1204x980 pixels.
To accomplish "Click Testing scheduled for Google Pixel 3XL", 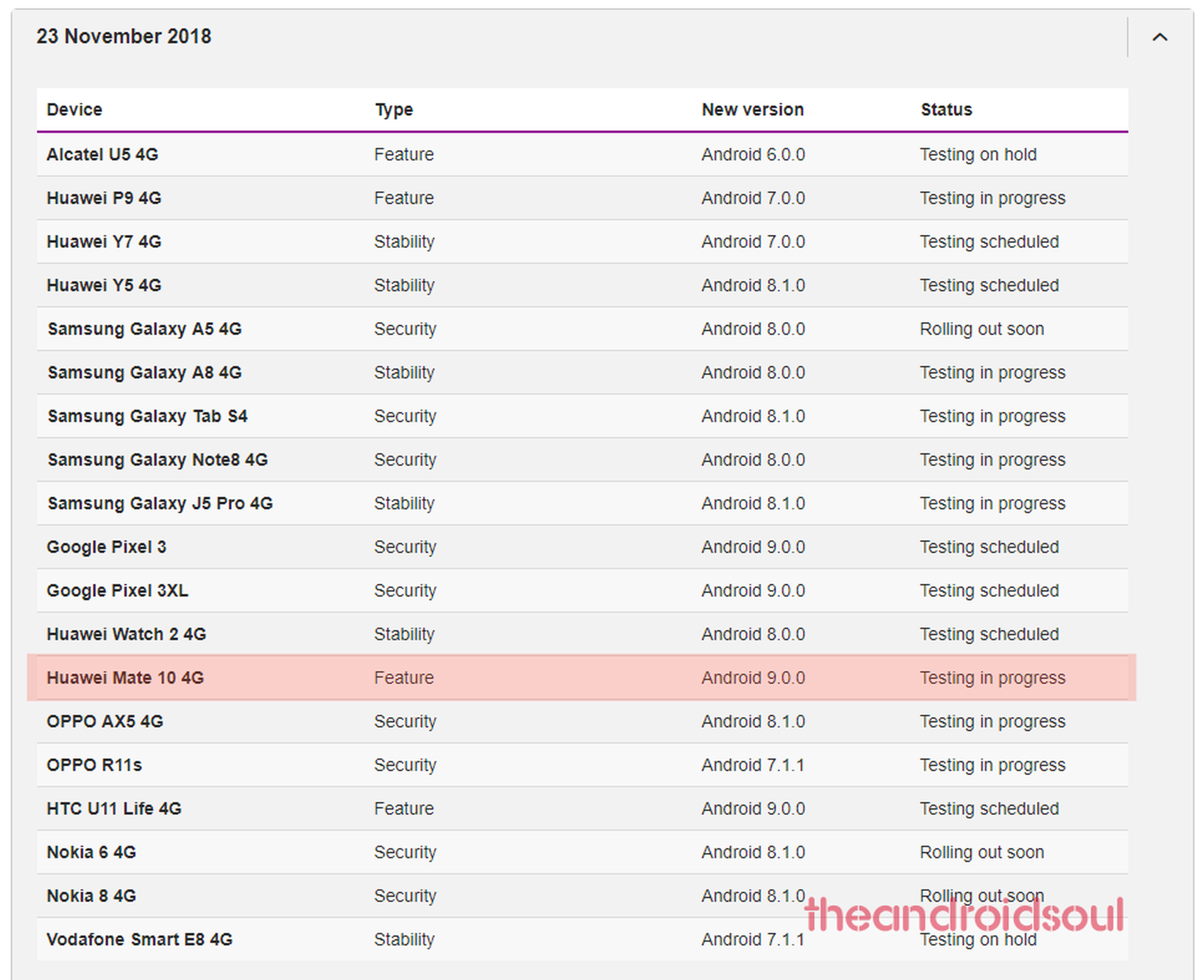I will tap(990, 591).
